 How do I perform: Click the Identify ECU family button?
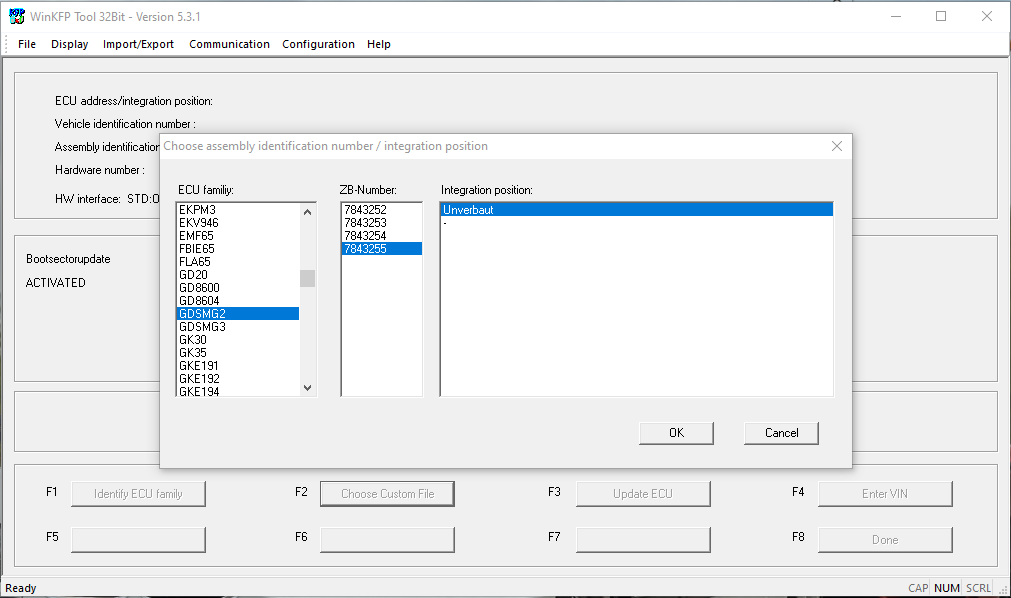click(138, 493)
